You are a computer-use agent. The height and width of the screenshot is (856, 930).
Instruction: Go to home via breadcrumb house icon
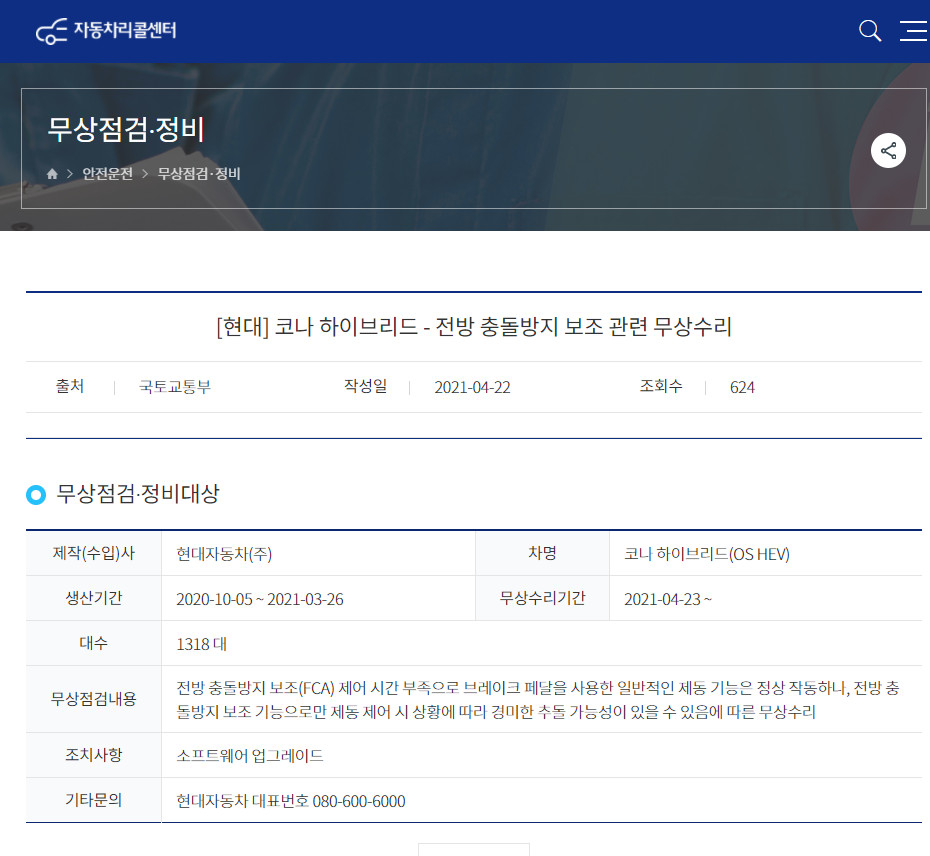coord(52,174)
